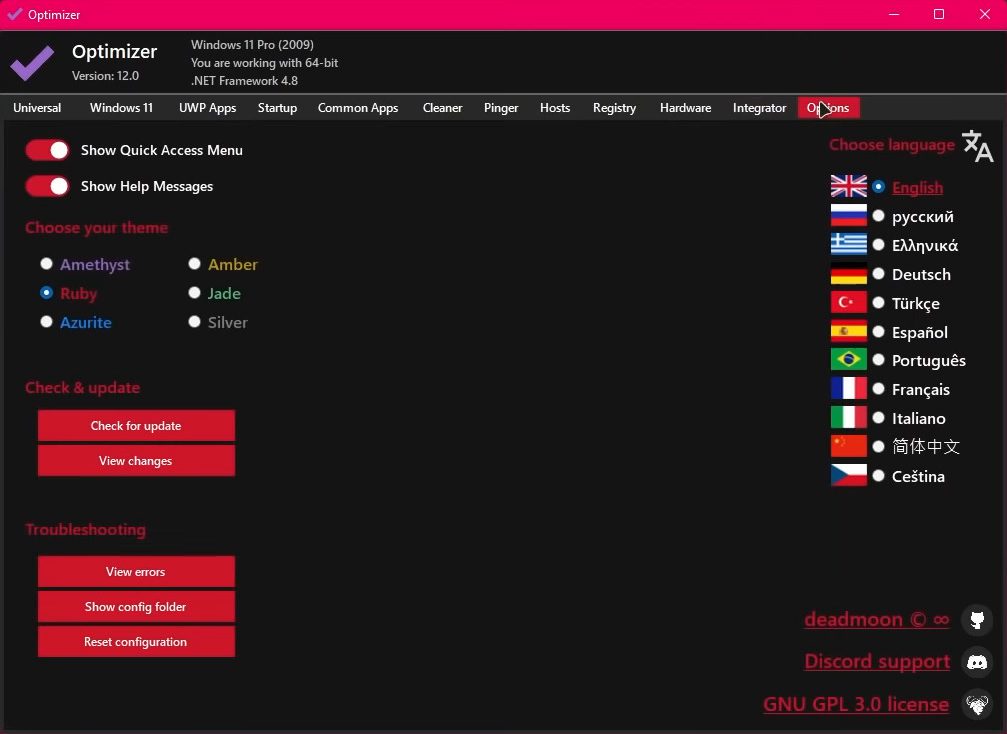Screen dimensions: 1007x734
Task: Click the translate language icon
Action: (977, 146)
